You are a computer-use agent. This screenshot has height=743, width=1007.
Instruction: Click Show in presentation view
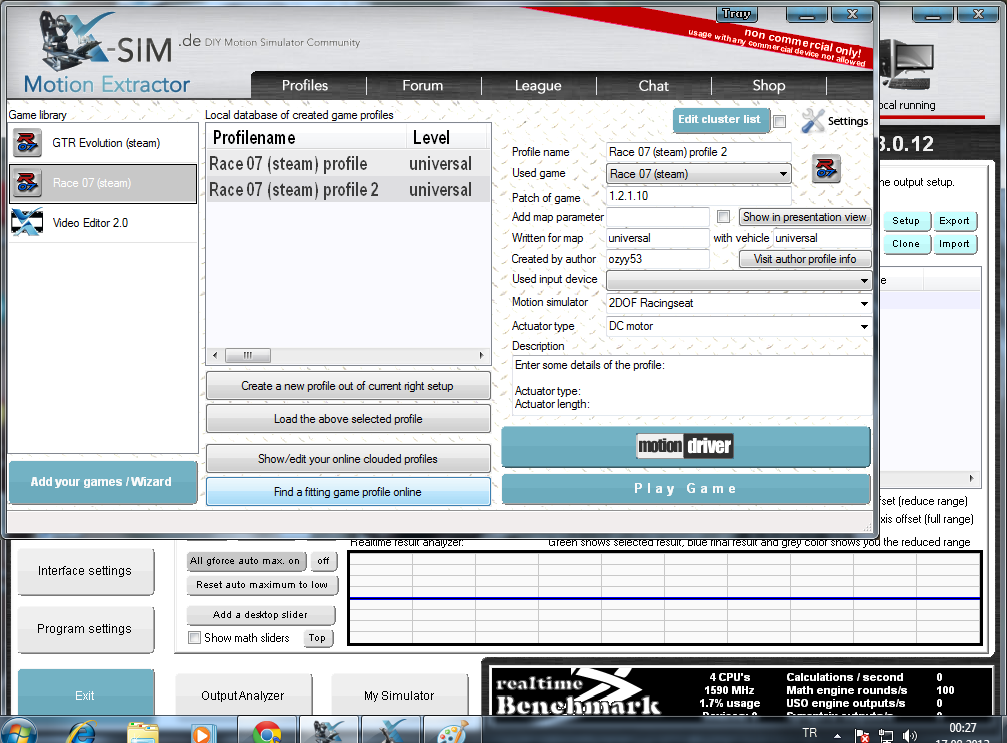click(x=804, y=217)
